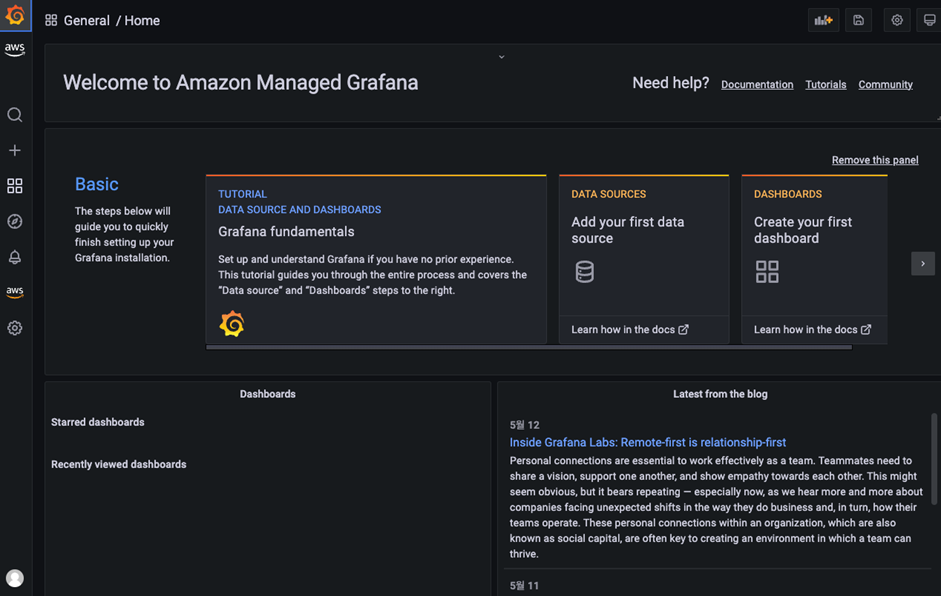Click the Grafana logo in the sidebar

15,15
